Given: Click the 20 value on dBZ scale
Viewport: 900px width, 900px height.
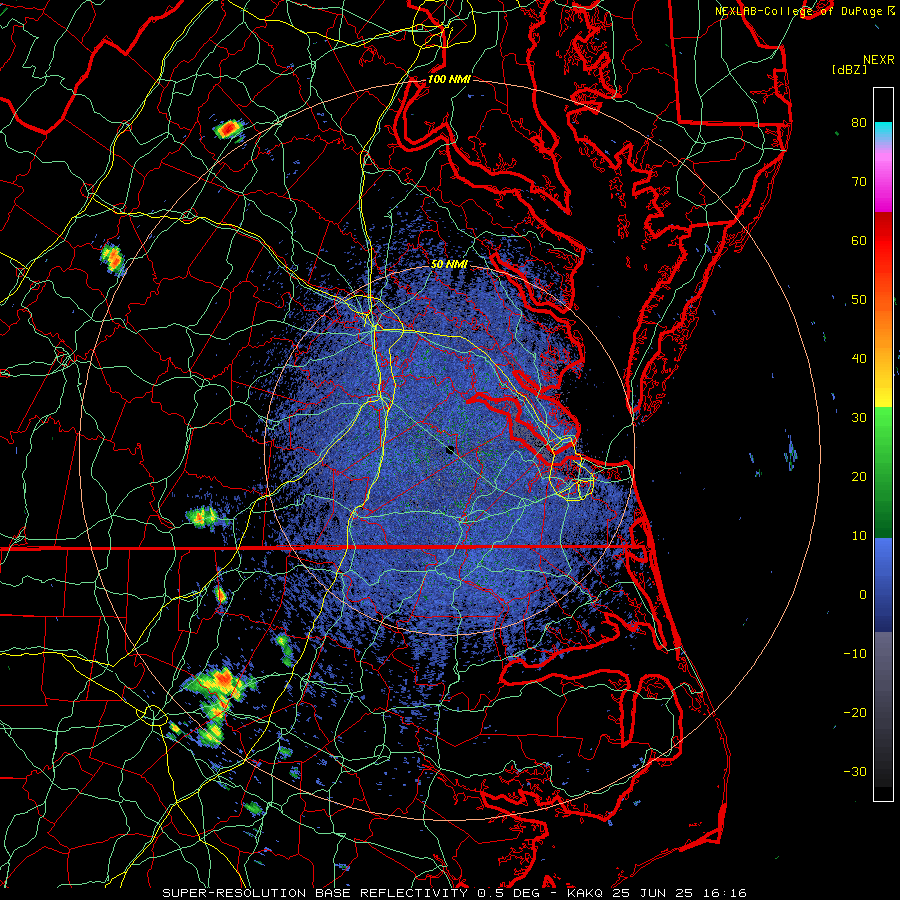Looking at the screenshot, I should click(859, 476).
